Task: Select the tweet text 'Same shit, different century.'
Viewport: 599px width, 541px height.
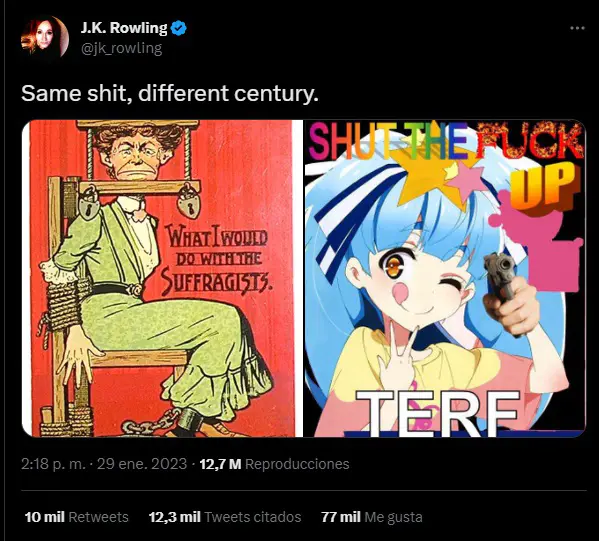Action: click(170, 93)
